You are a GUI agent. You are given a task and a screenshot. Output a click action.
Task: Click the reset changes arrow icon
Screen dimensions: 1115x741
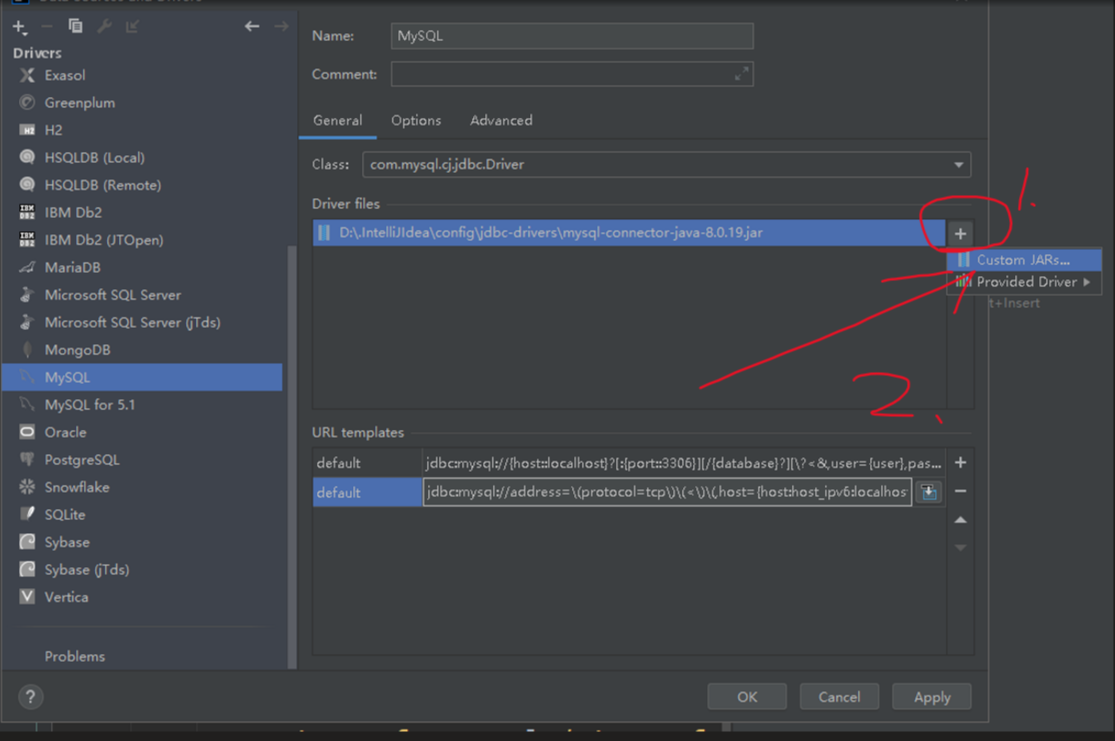pos(132,27)
